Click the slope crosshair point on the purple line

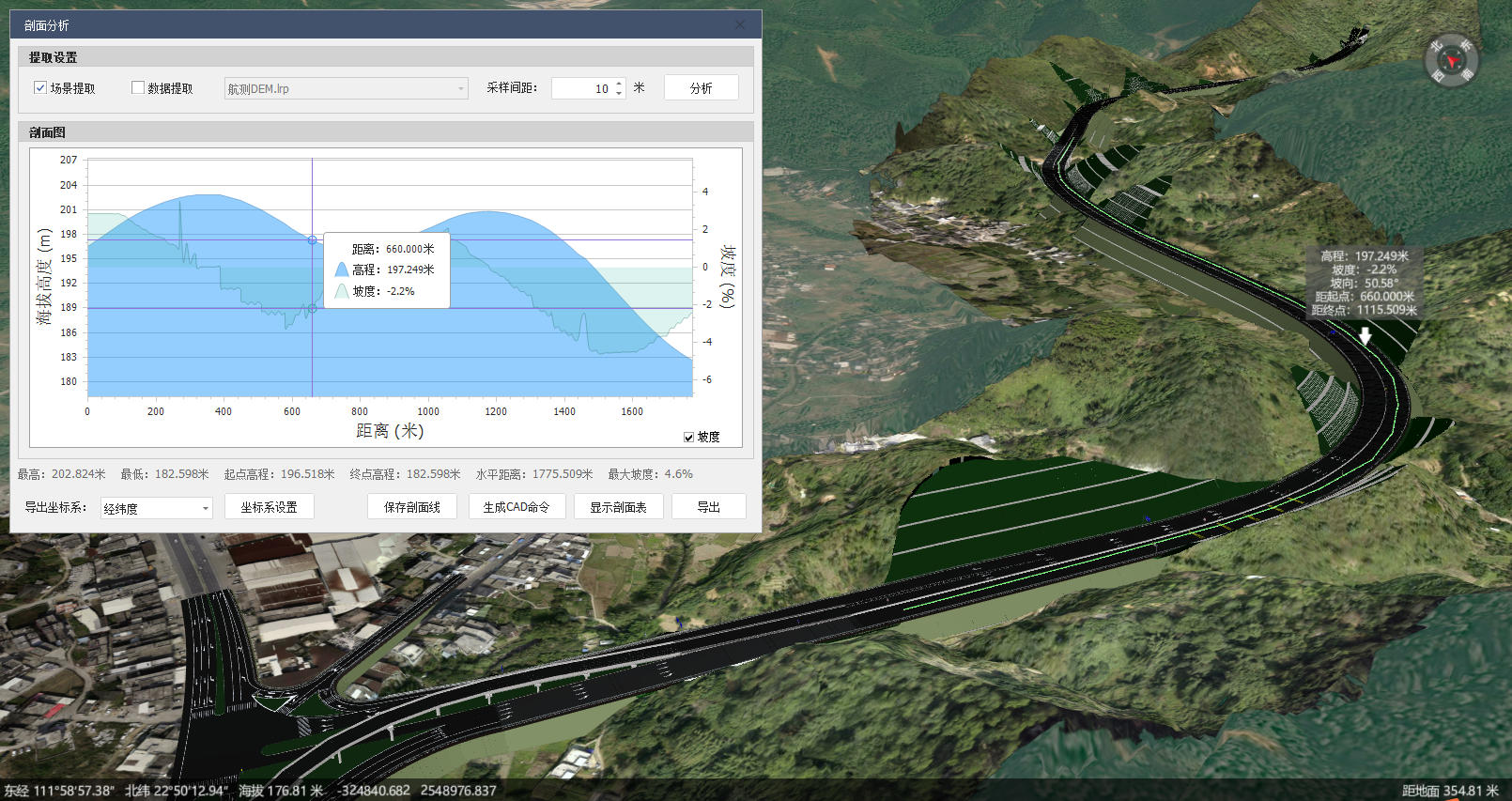[313, 308]
